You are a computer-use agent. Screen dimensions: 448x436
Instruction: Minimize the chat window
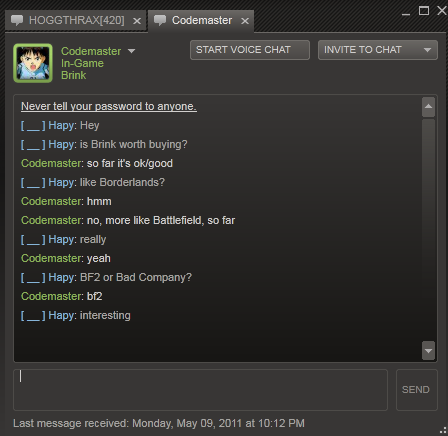coord(406,13)
